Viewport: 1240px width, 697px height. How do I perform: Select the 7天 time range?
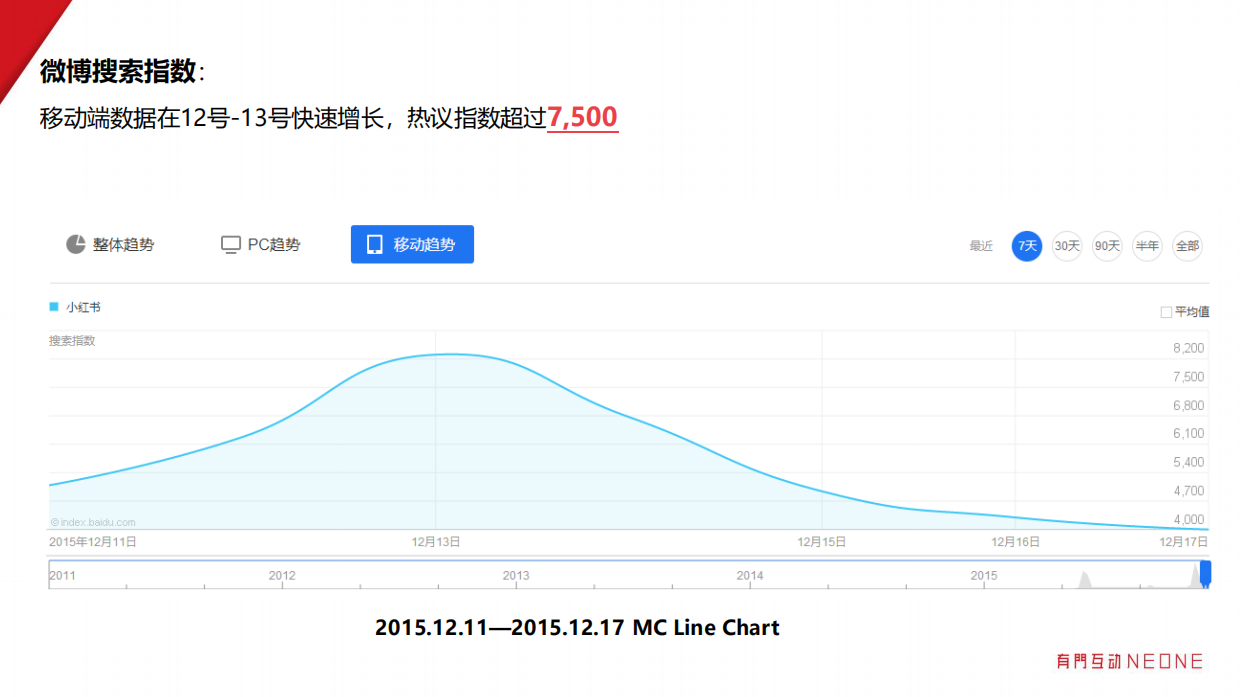pos(1027,246)
